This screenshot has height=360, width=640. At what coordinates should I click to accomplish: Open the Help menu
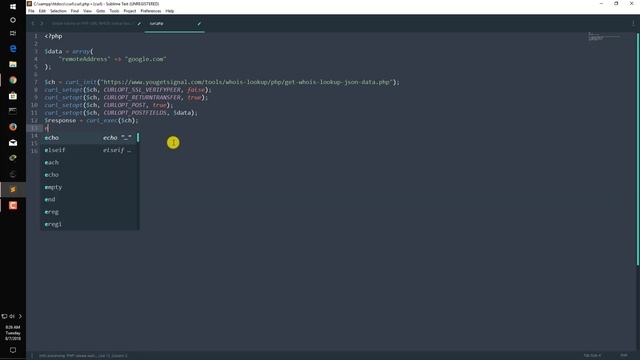170,11
